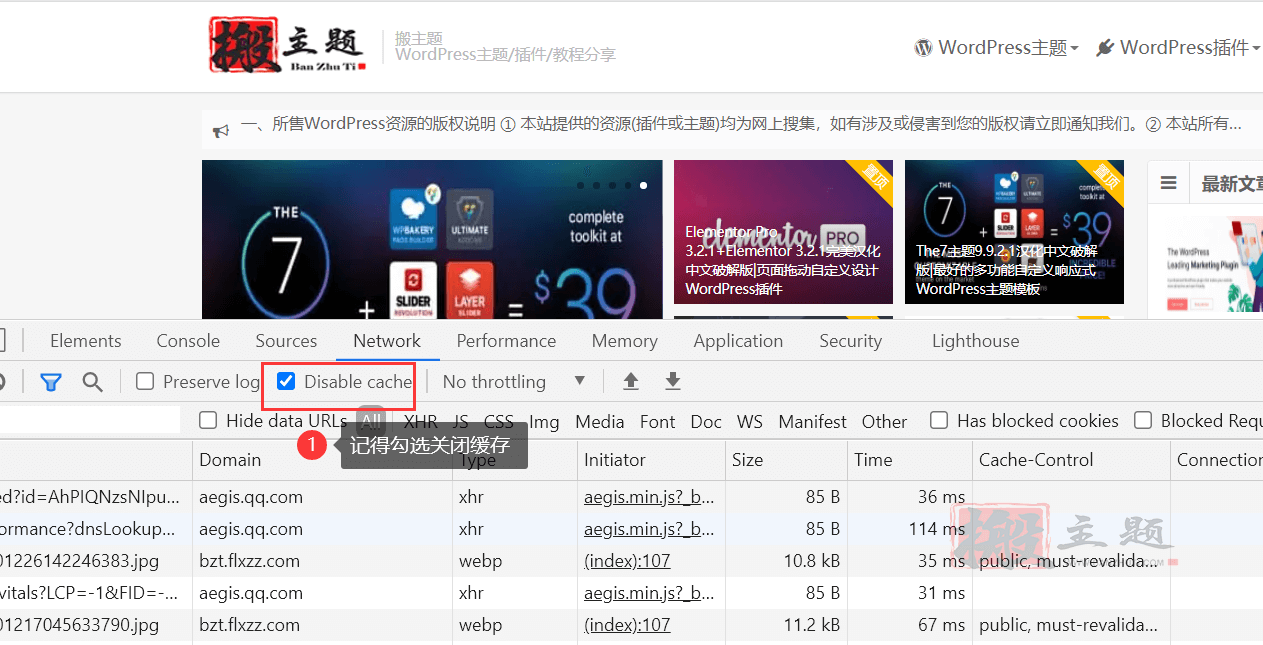Sort by the Domain column header
This screenshot has height=645, width=1263.
[322, 460]
